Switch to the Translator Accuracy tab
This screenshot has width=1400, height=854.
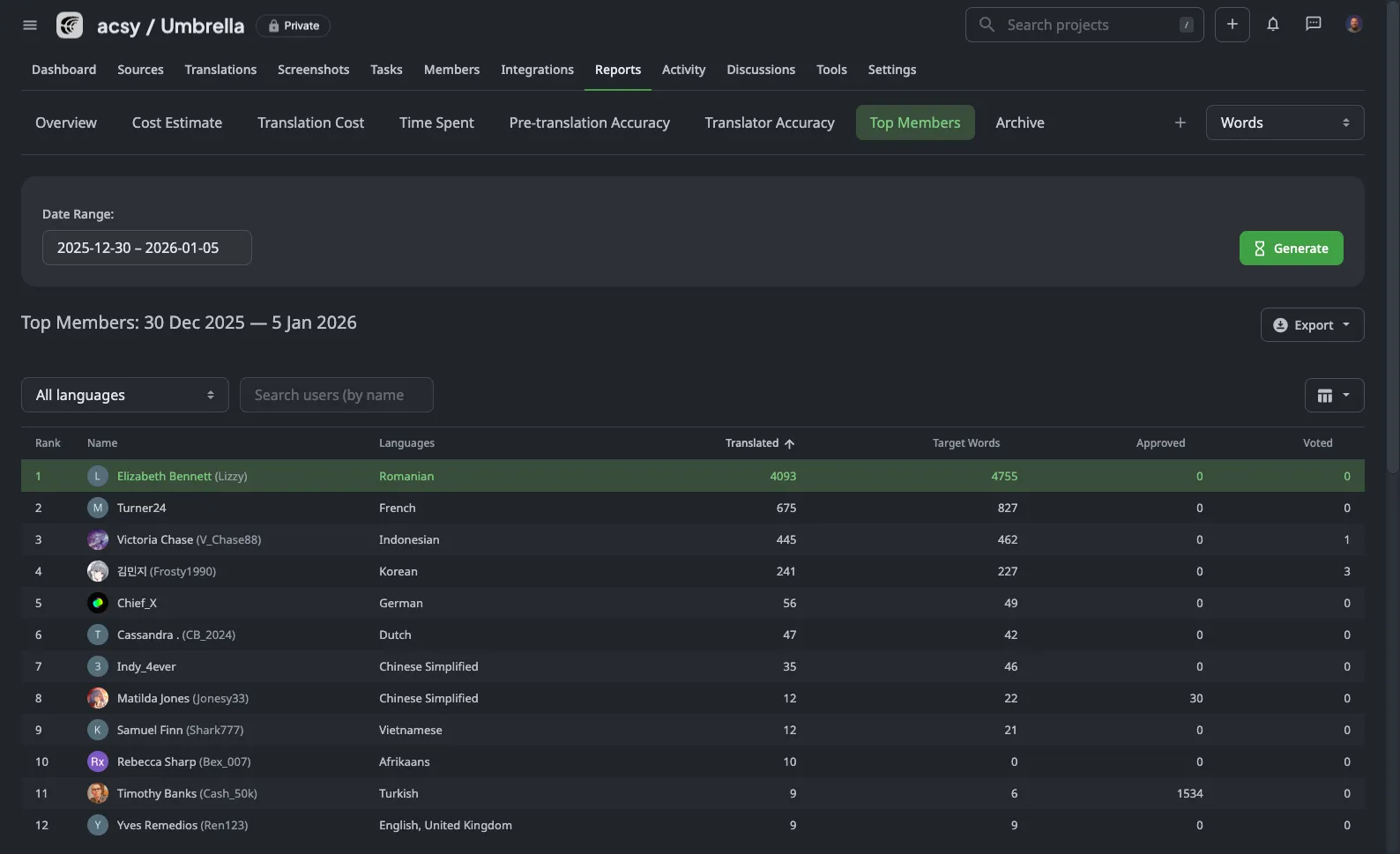tap(769, 123)
